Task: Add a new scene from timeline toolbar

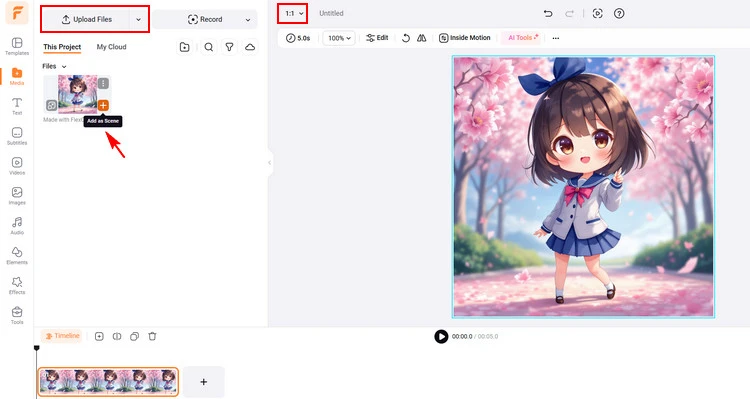Action: click(99, 336)
